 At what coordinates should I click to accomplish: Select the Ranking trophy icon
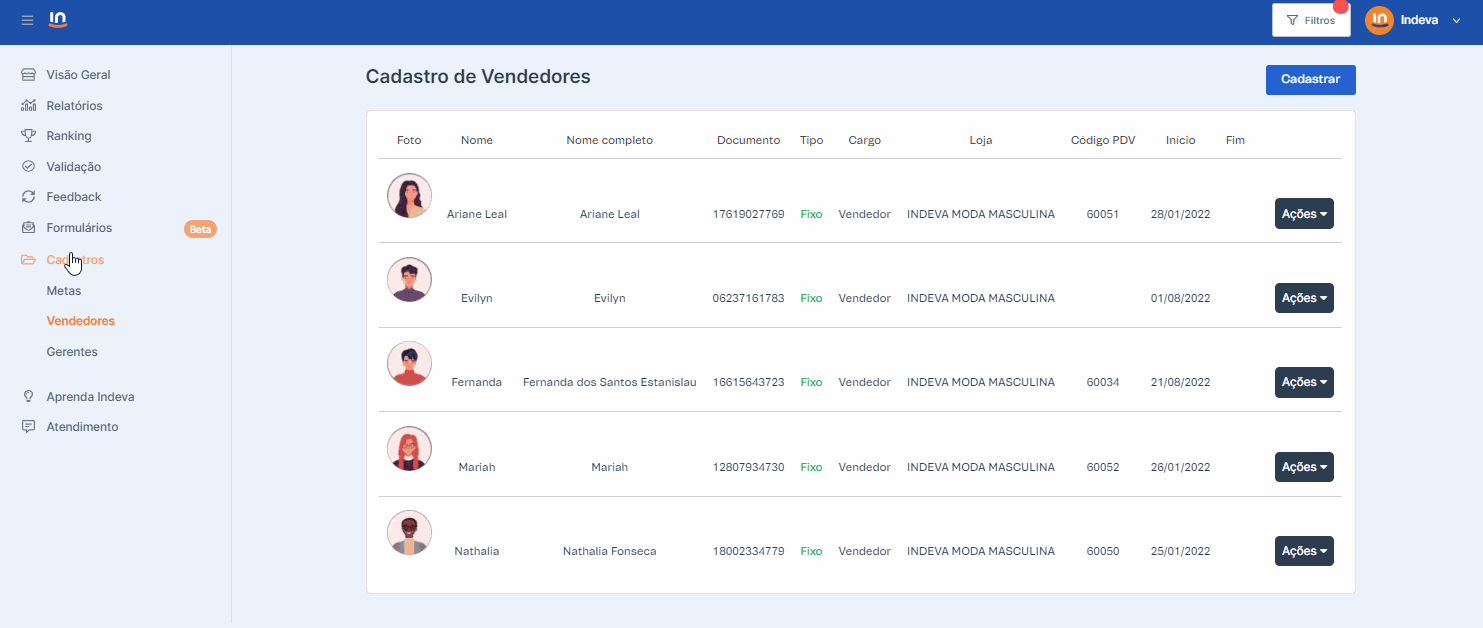point(29,136)
